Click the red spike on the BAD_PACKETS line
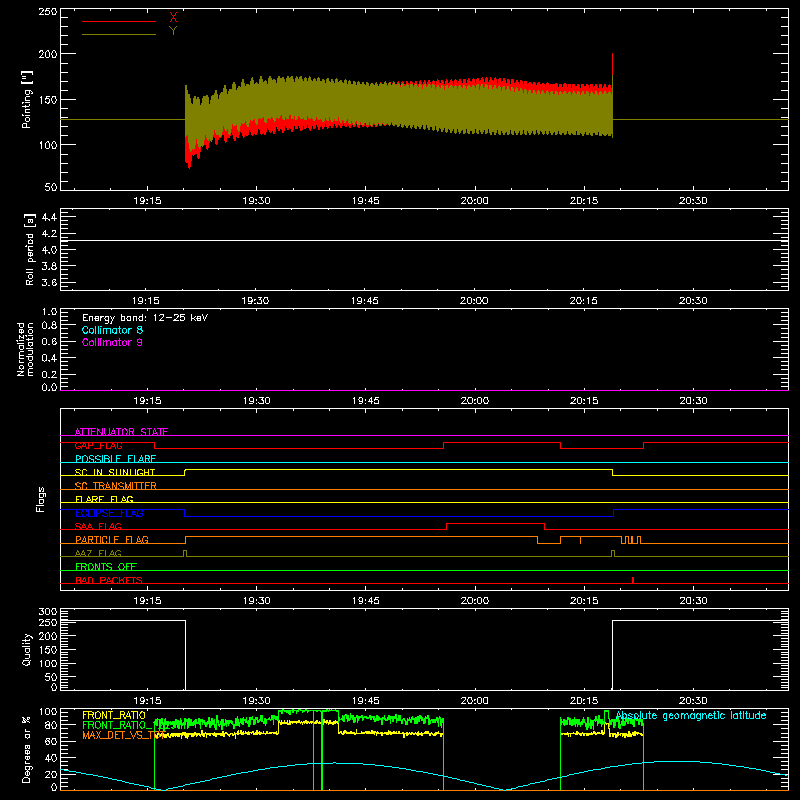800x800 pixels. [x=633, y=580]
